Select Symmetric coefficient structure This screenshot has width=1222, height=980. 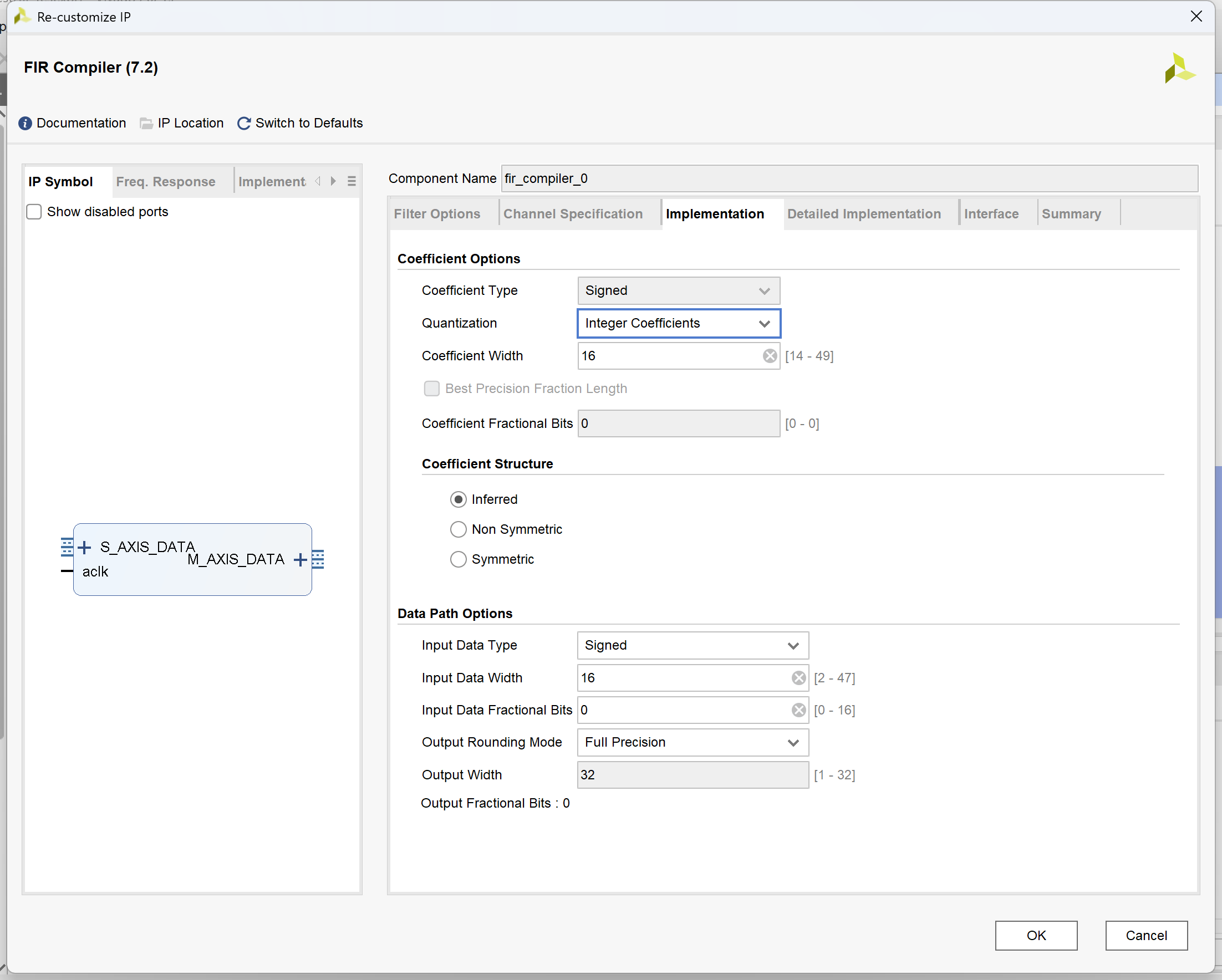(x=458, y=559)
